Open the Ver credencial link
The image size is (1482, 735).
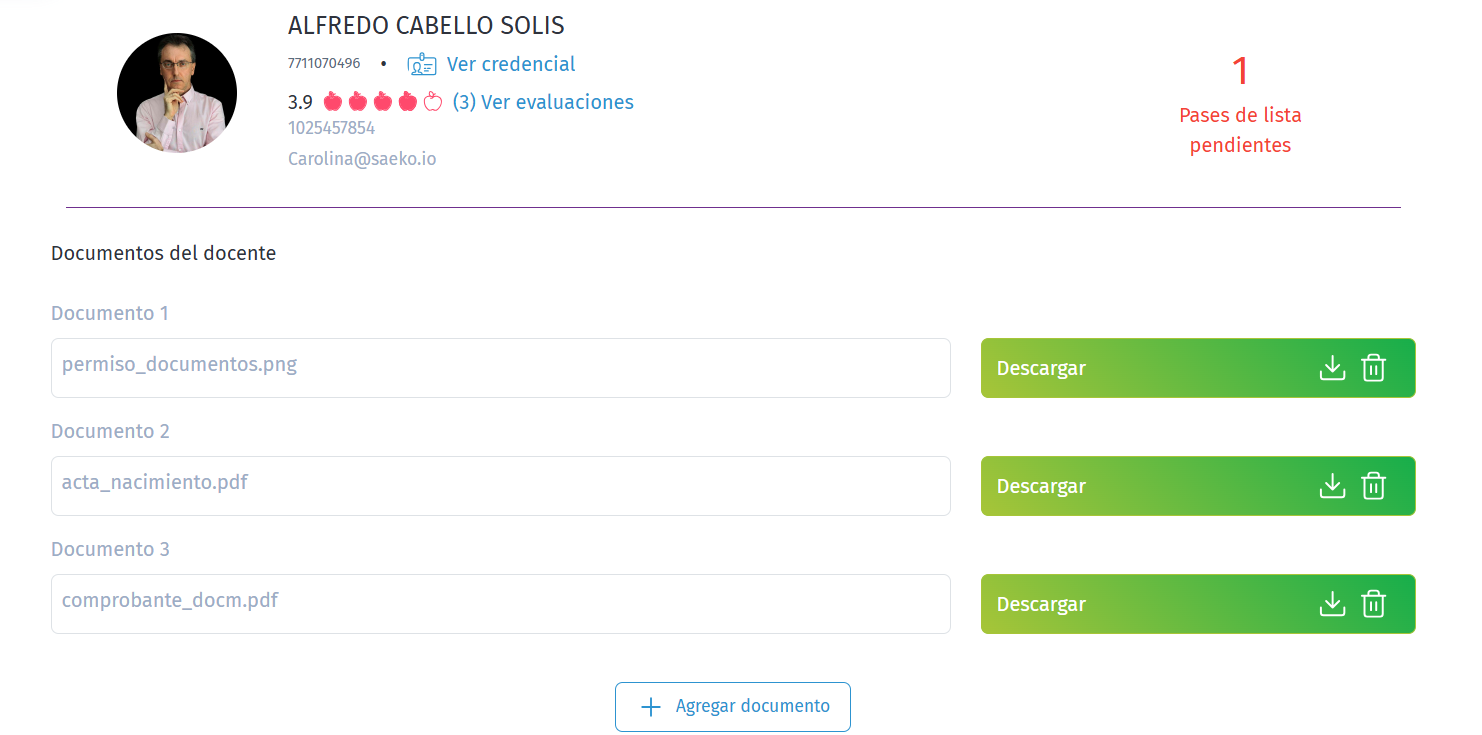(x=510, y=64)
